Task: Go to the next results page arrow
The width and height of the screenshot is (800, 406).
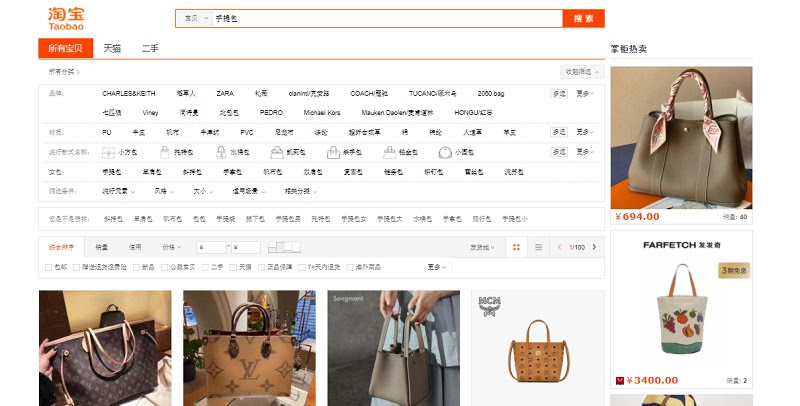Action: [x=594, y=247]
